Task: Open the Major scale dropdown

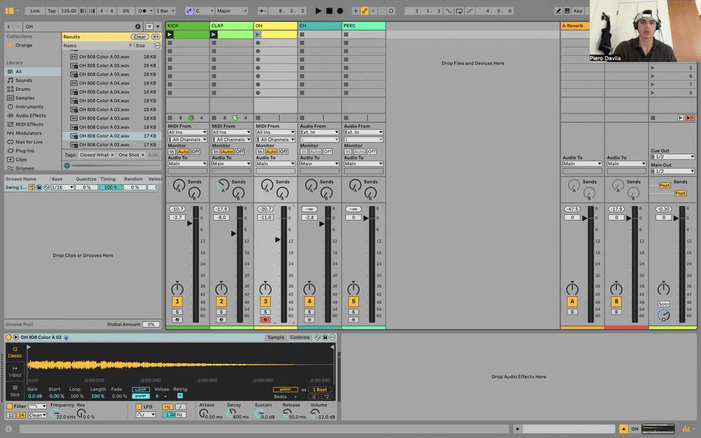Action: point(231,11)
